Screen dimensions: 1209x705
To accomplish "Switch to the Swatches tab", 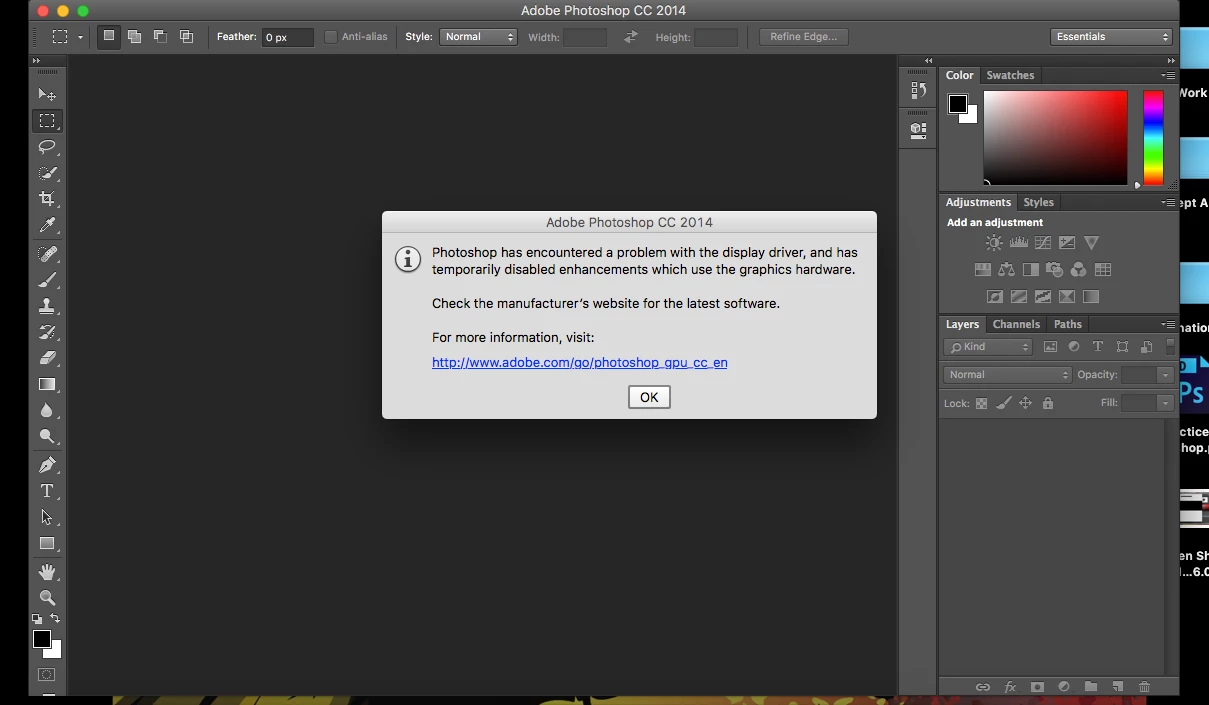I will click(x=1010, y=75).
